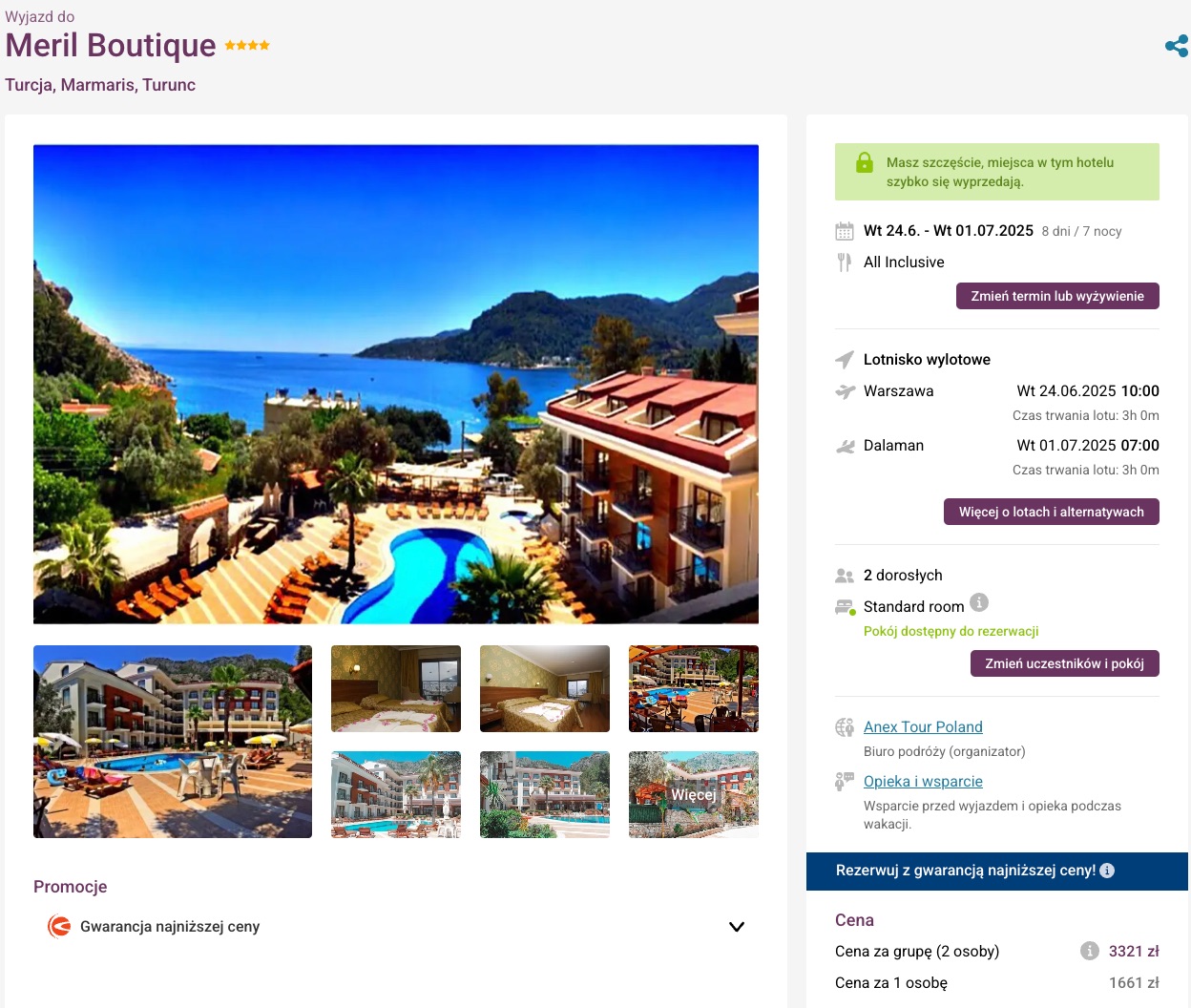Click info icon next to Standard room

click(x=979, y=602)
